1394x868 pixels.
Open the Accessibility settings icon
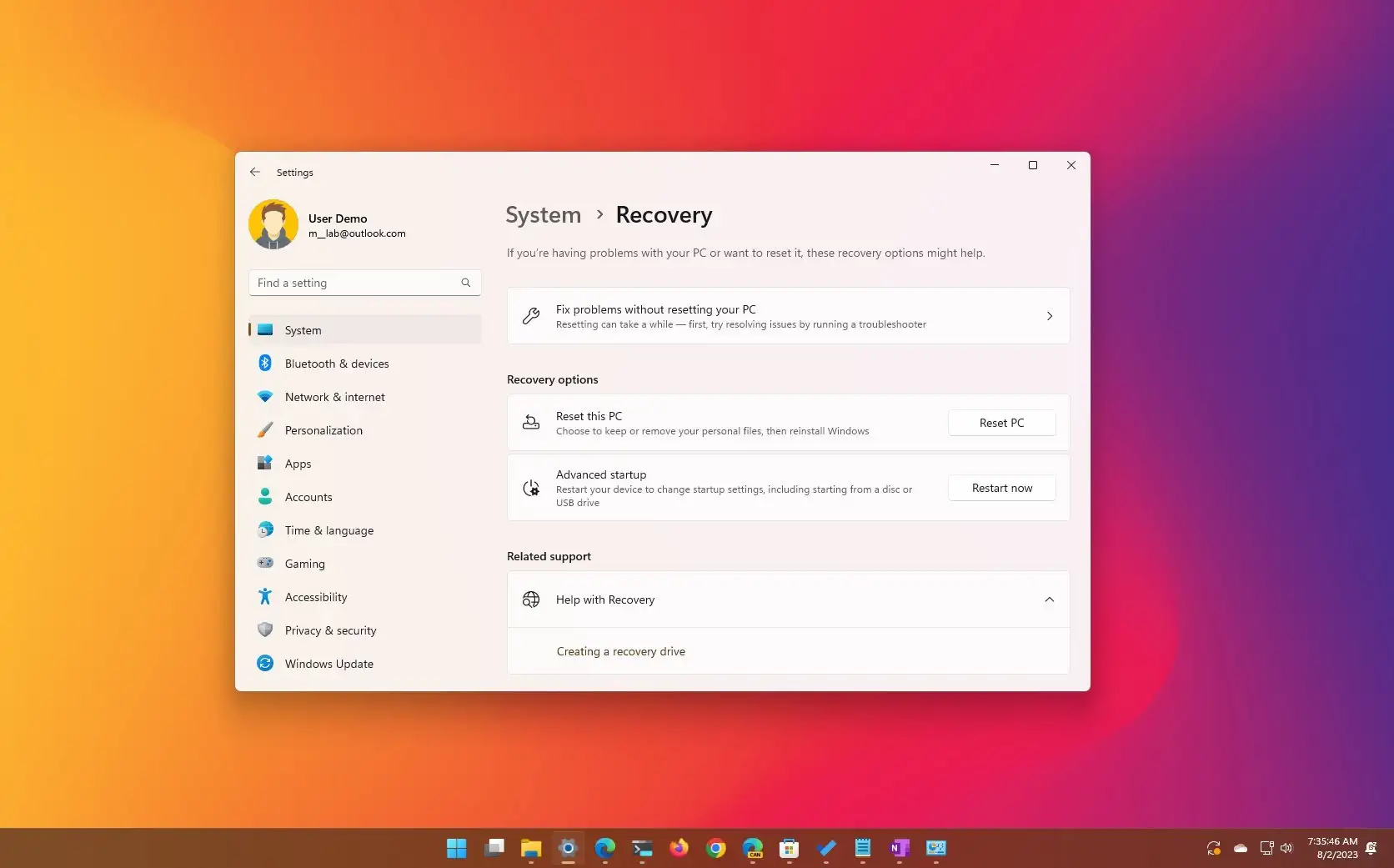pyautogui.click(x=265, y=597)
